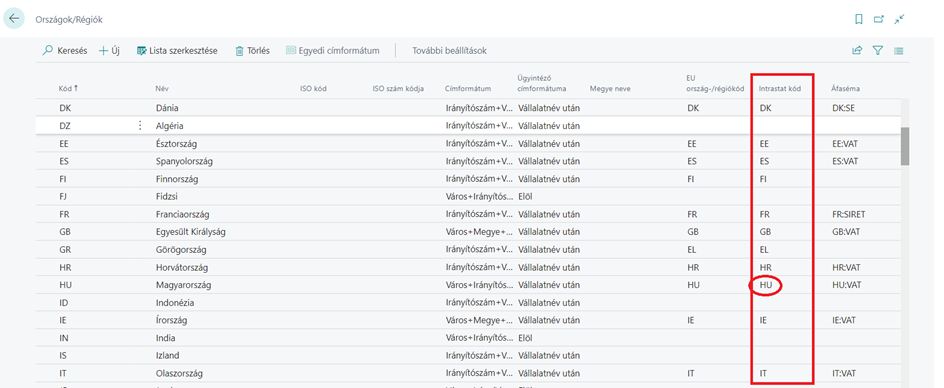Viewport: 944px width, 388px height.
Task: Click the share icon in toolbar
Action: point(857,51)
